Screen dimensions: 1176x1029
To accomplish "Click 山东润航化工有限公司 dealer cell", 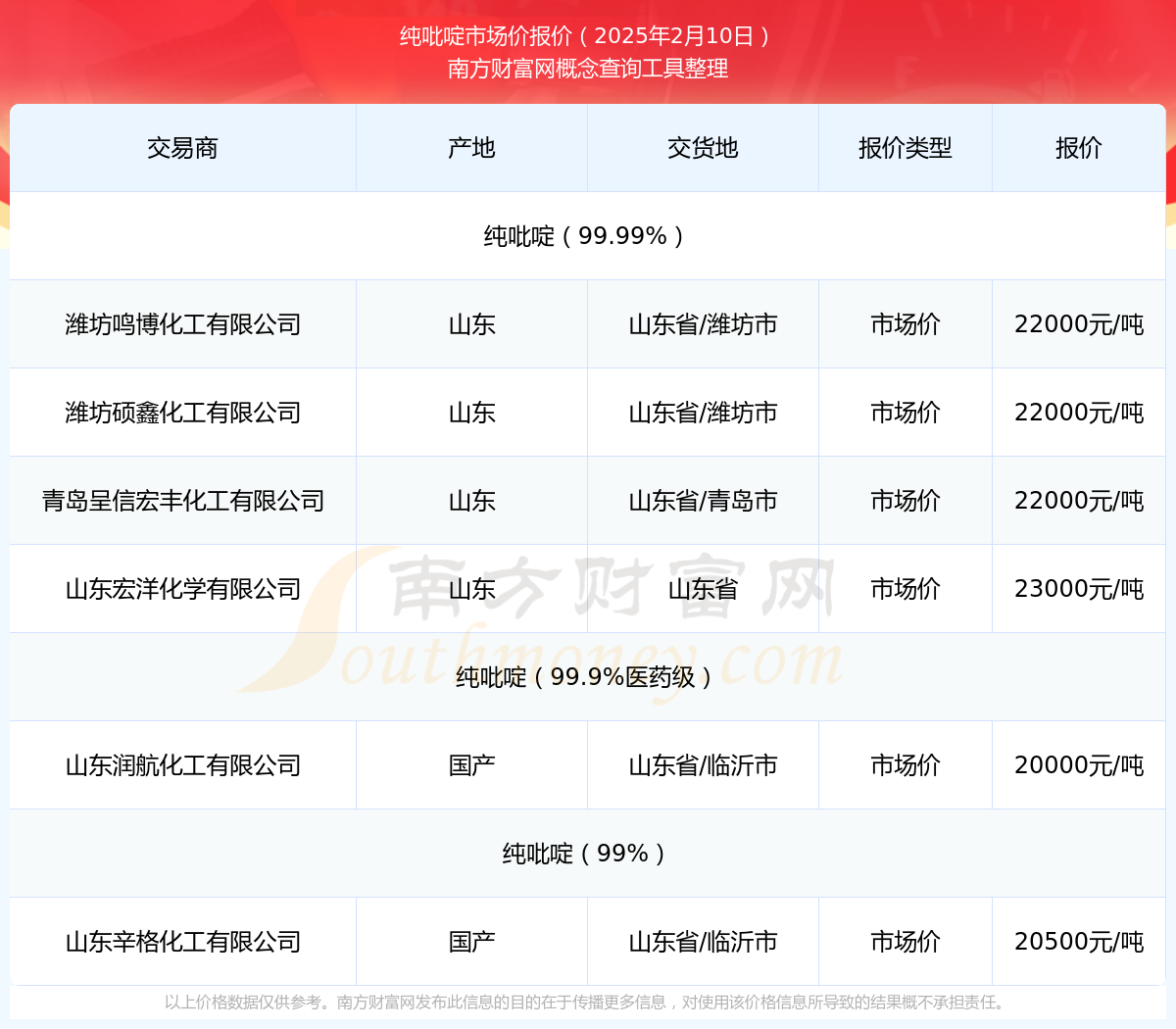I will click(x=182, y=765).
